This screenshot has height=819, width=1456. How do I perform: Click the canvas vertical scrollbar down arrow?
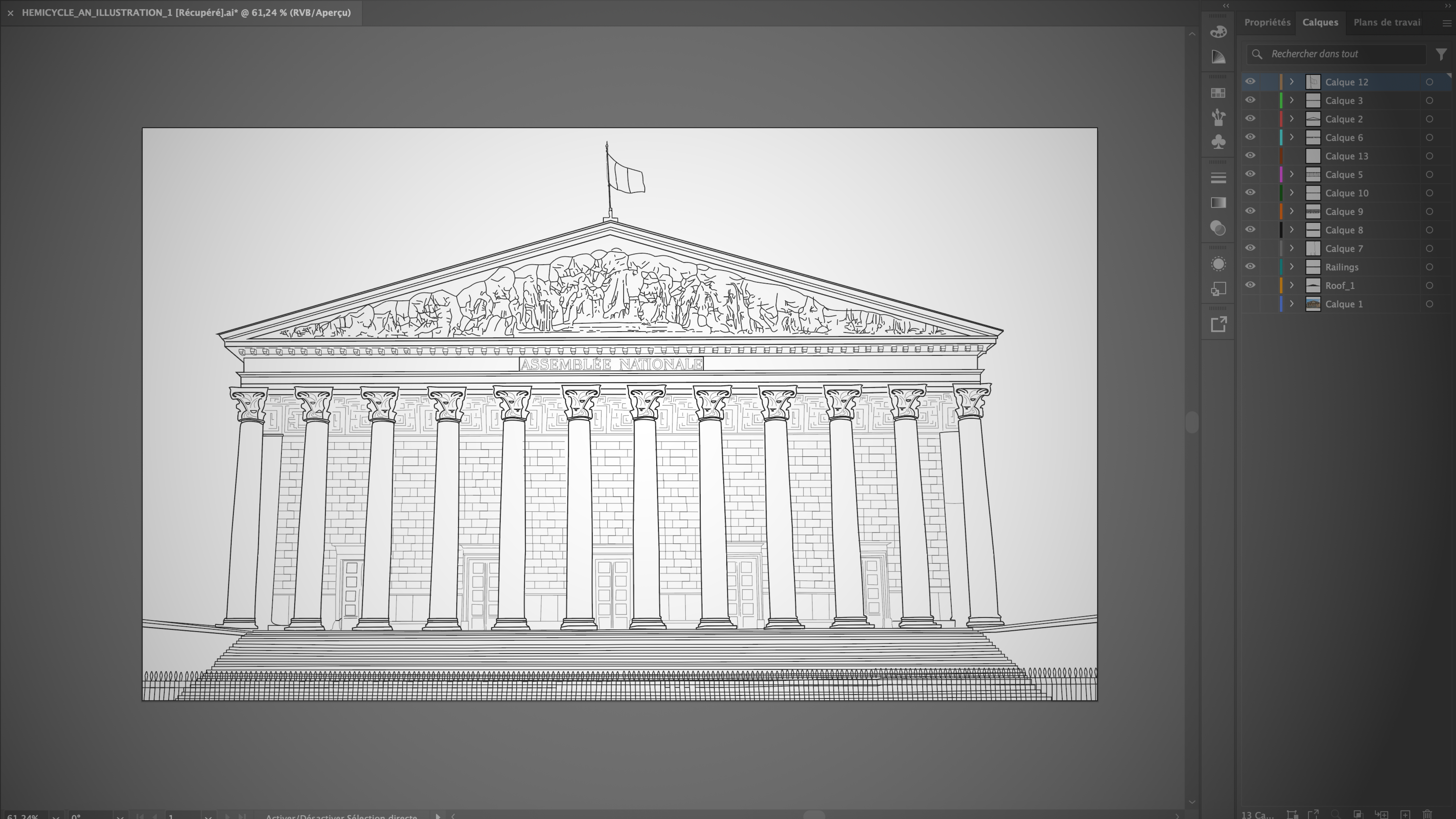tap(1192, 802)
